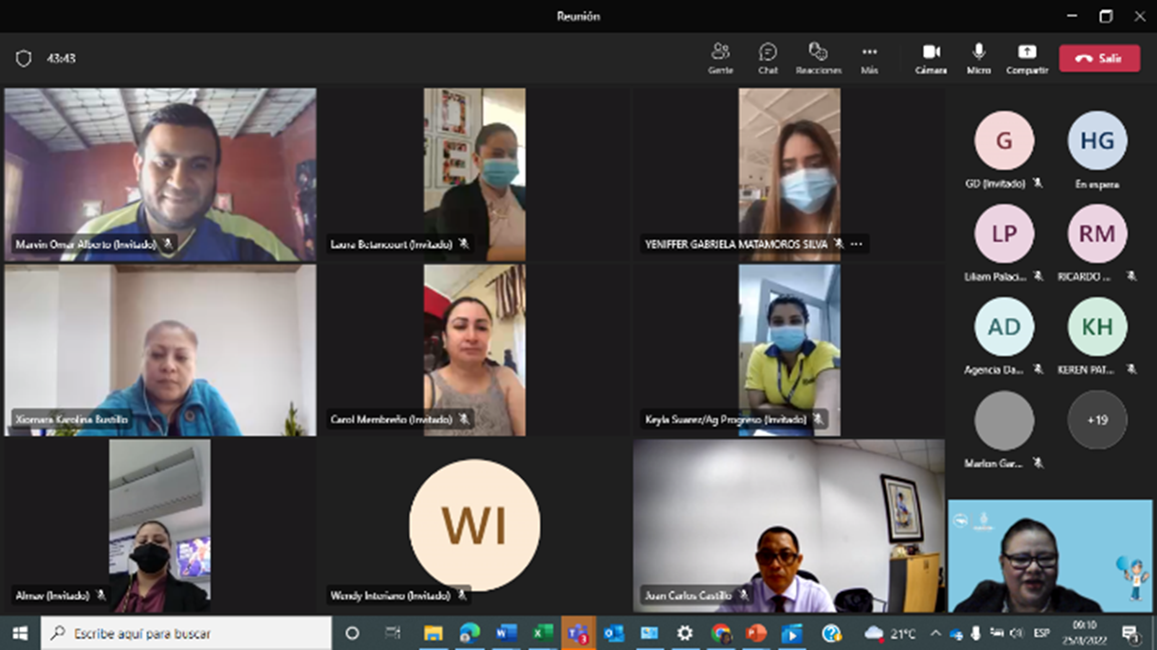This screenshot has height=650, width=1157.
Task: Toggle the Micro mute button
Action: [x=978, y=58]
